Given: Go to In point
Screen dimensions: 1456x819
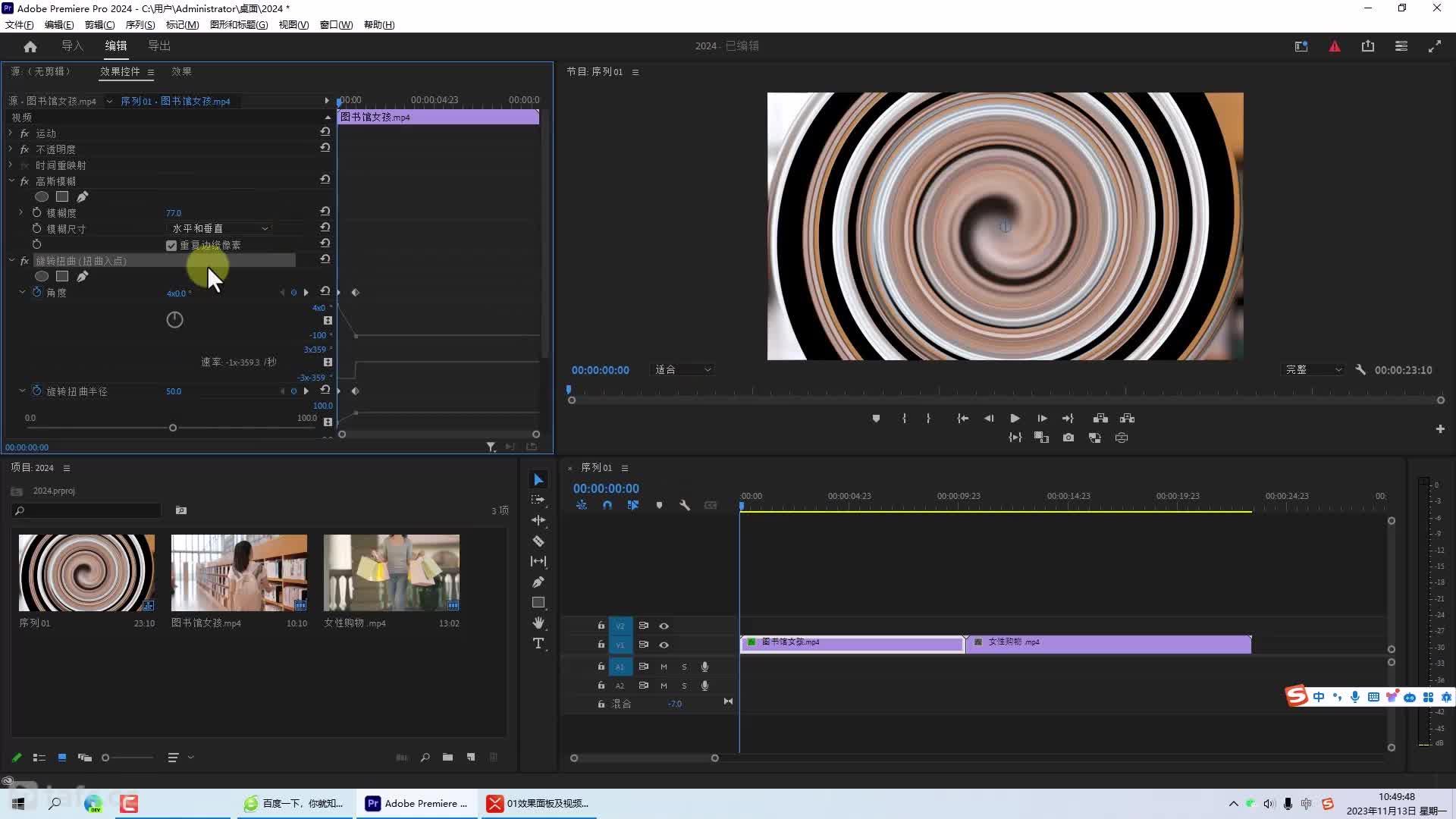Looking at the screenshot, I should pyautogui.click(x=962, y=419).
